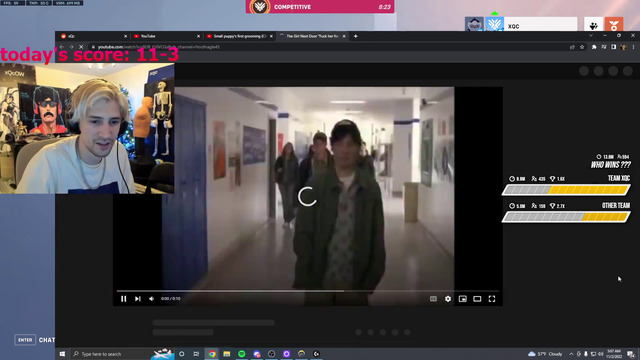Open Windows Start menu

(62, 354)
